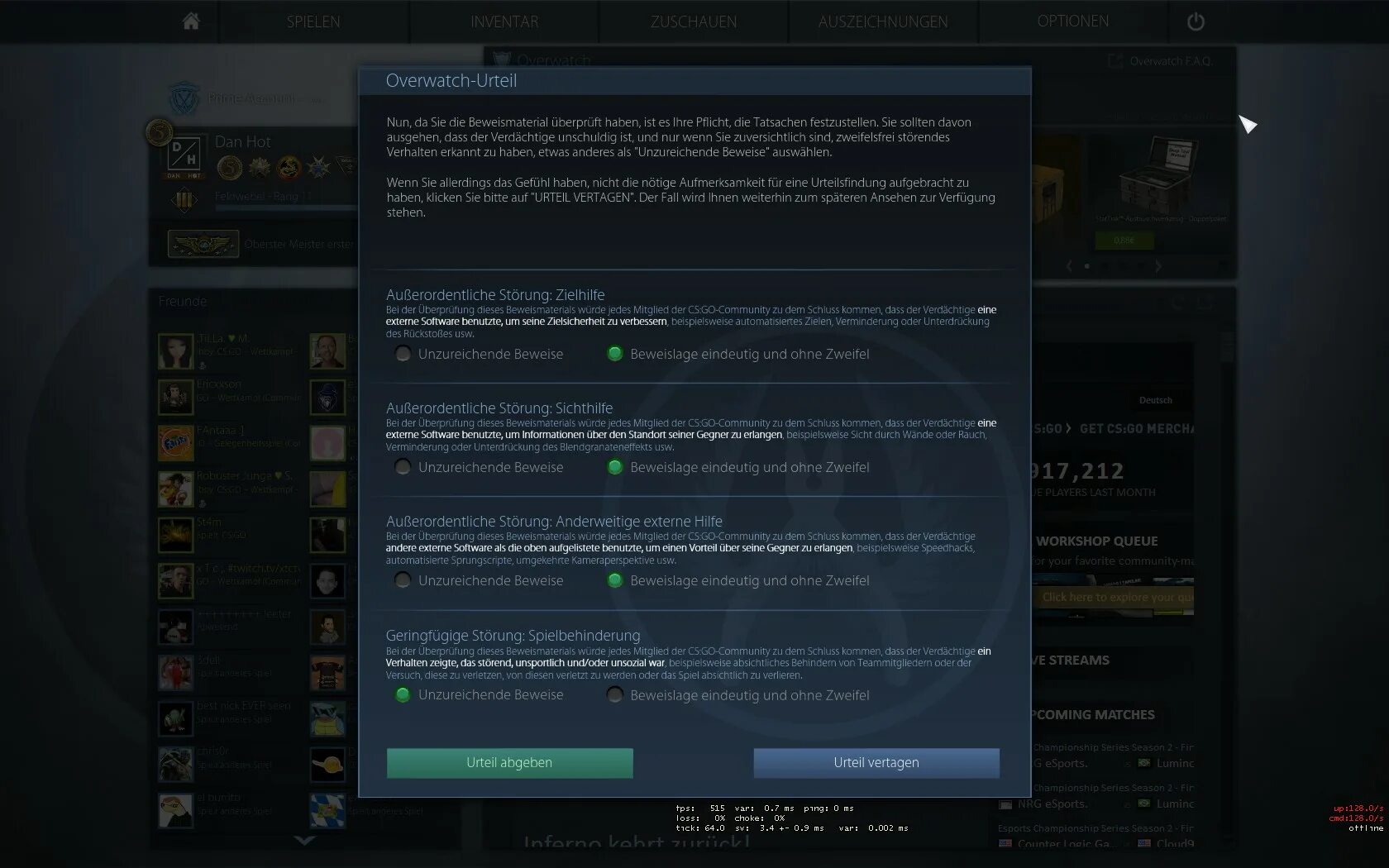Click the power quit icon

1196,22
